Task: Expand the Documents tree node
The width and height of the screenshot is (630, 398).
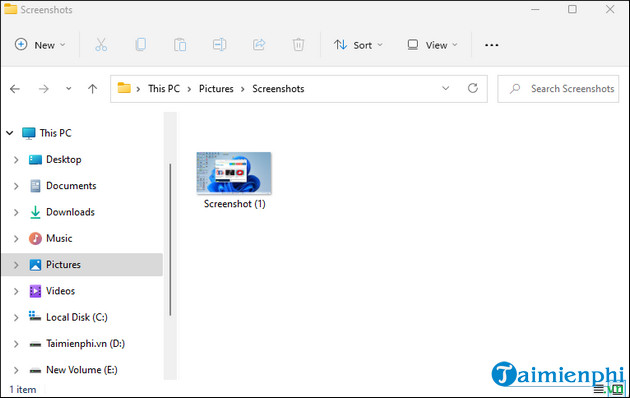Action: click(x=16, y=186)
